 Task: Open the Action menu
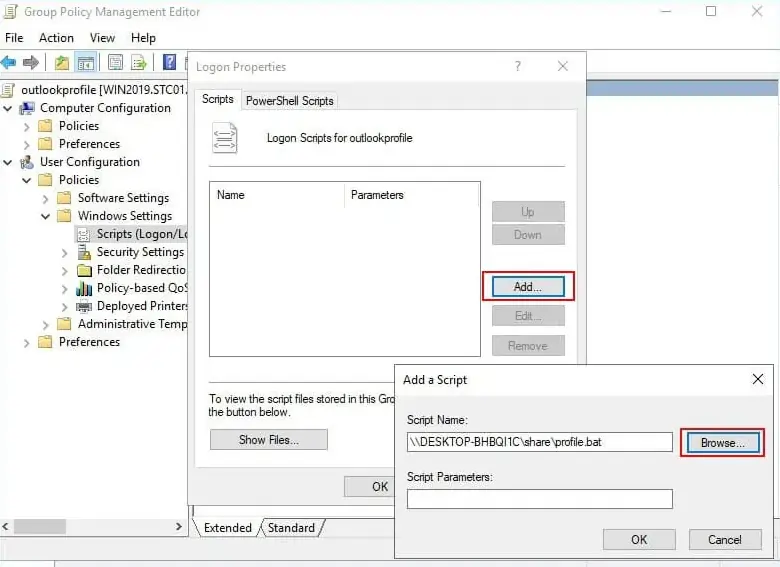[56, 38]
